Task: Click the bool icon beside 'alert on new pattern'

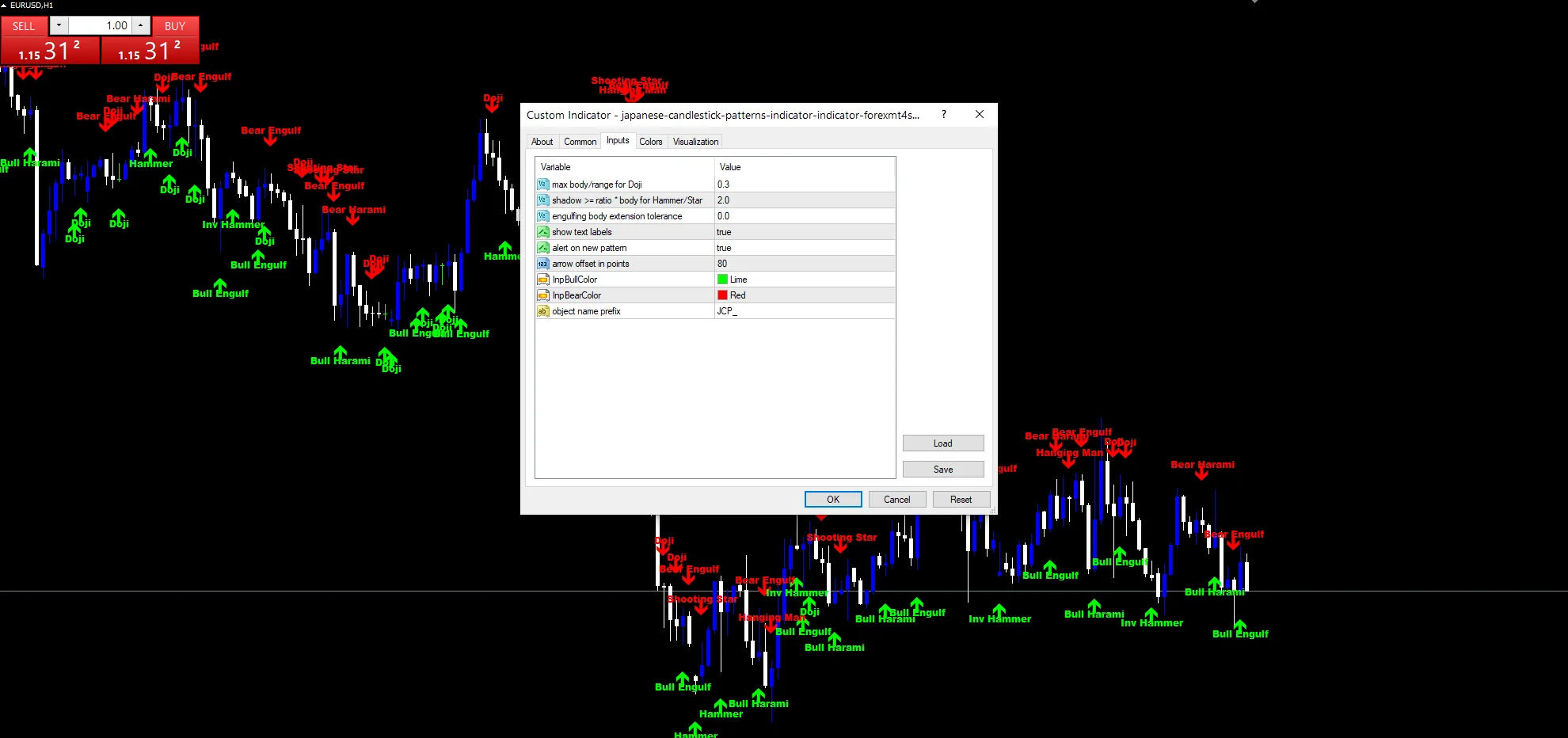Action: tap(542, 248)
